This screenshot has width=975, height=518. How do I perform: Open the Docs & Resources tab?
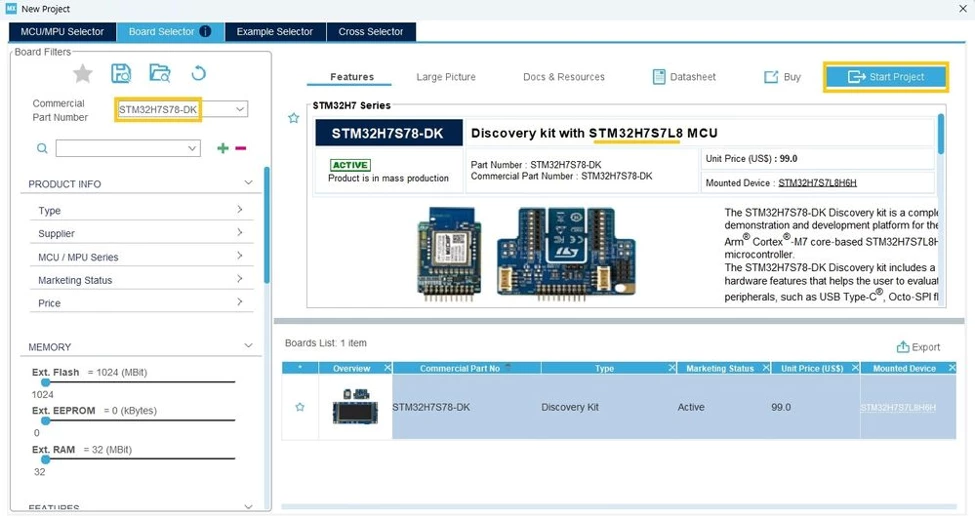564,76
